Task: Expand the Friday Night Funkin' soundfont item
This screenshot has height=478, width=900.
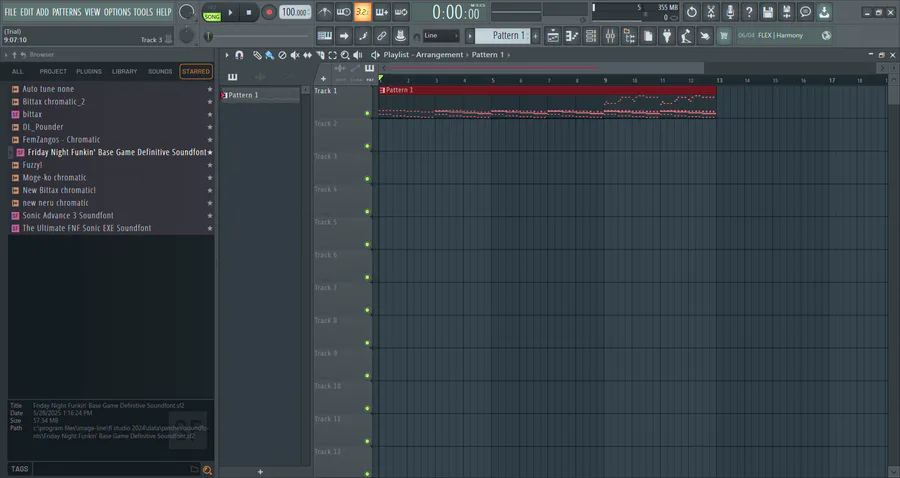Action: [x=10, y=152]
